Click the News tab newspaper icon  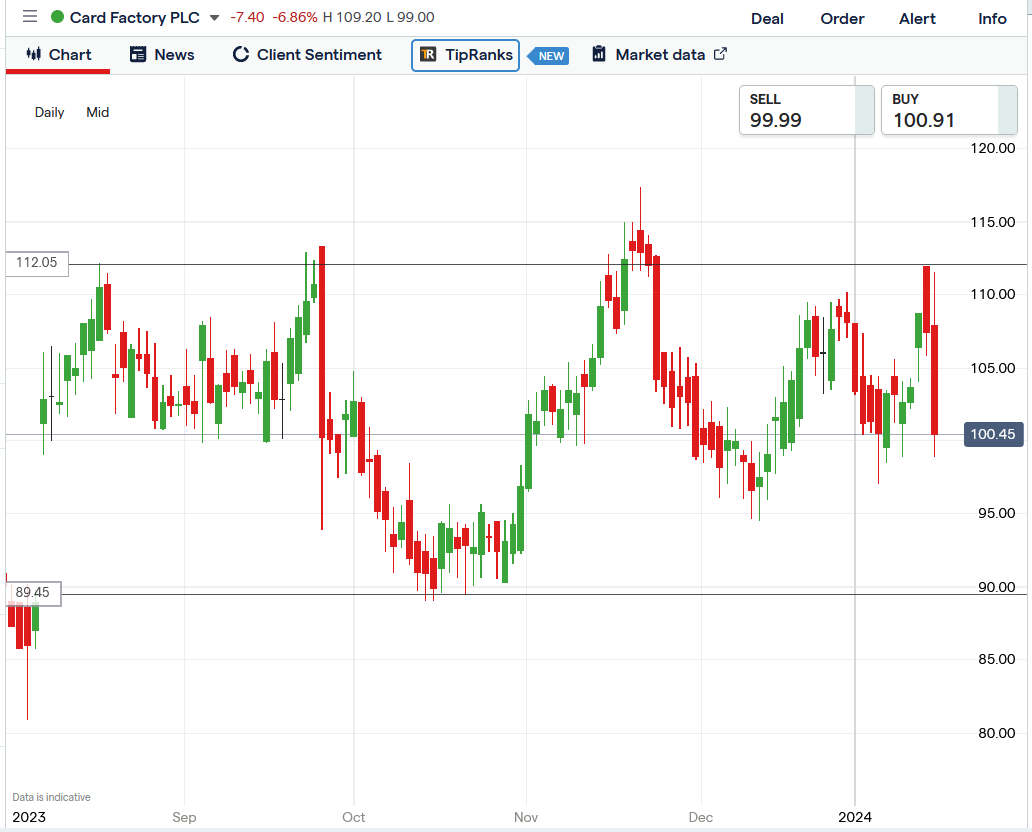[138, 54]
